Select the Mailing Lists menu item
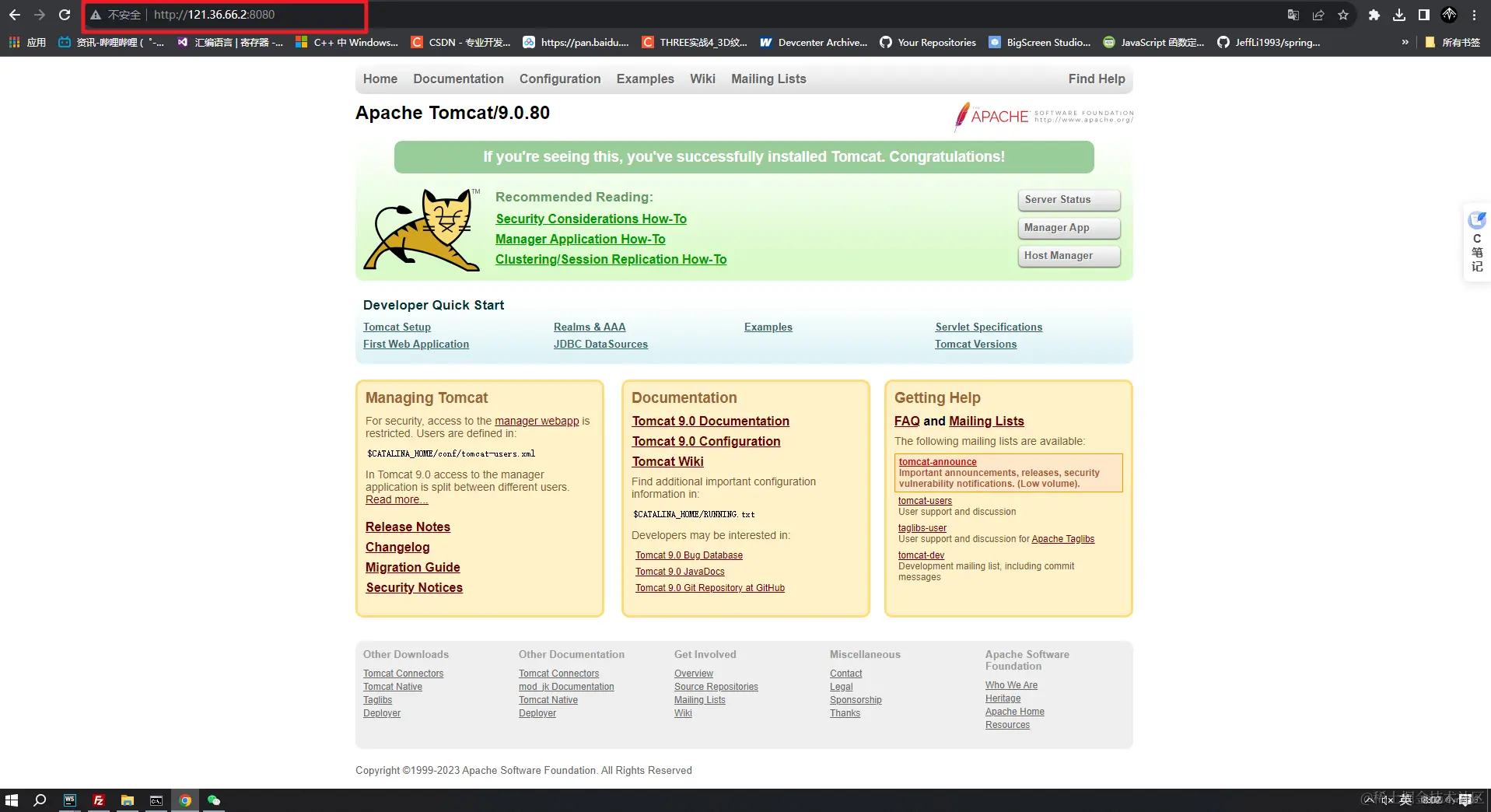This screenshot has height=812, width=1491. click(768, 79)
